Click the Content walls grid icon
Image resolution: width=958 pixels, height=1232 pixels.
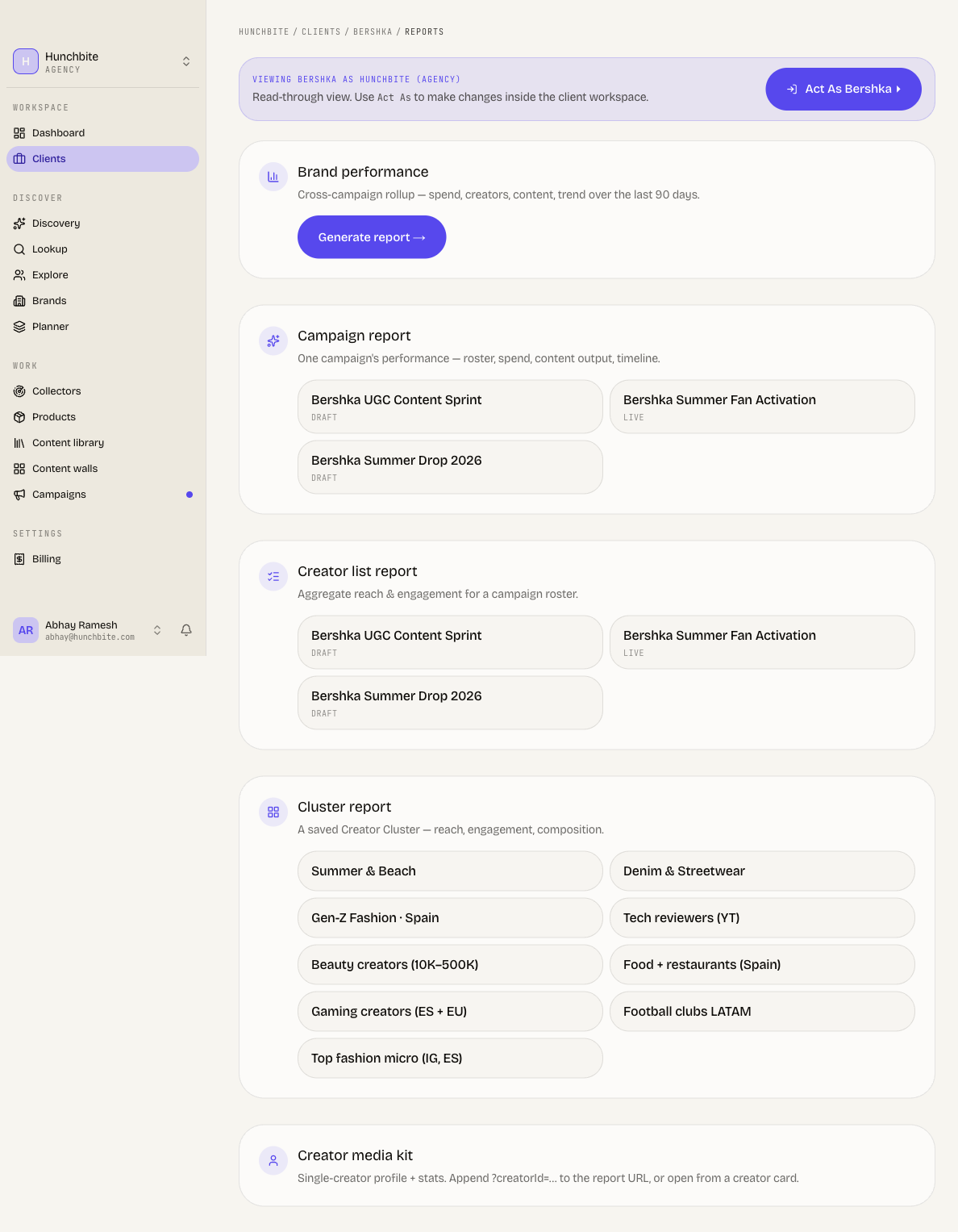point(19,469)
